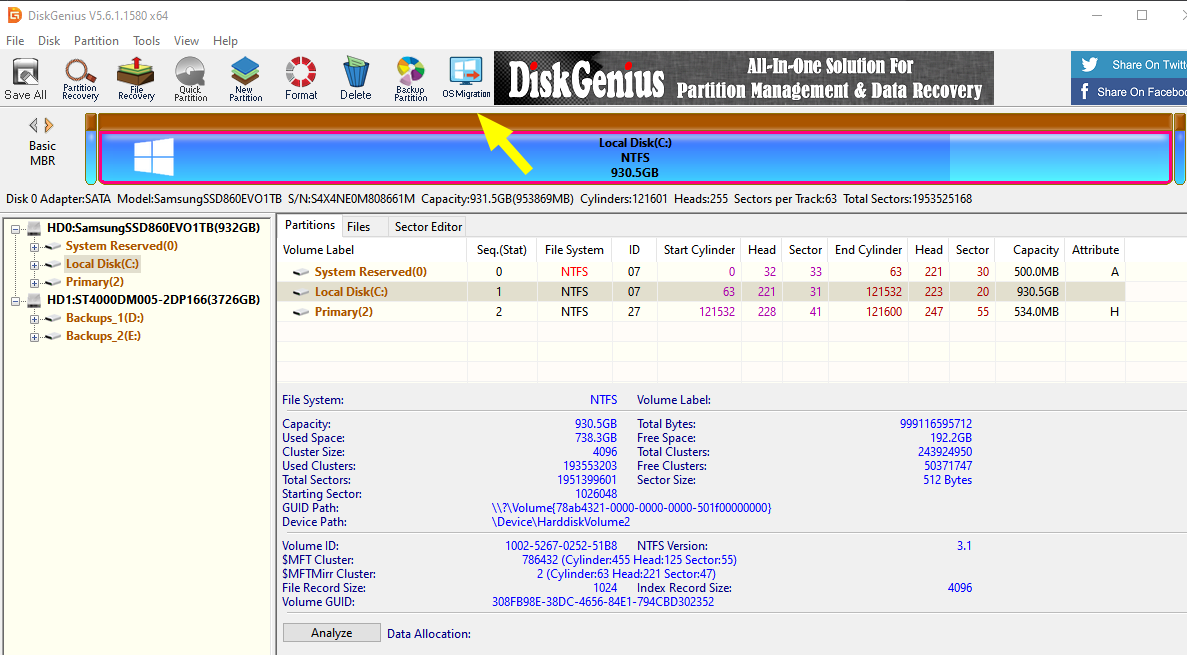Go to next disk with right arrow
This screenshot has height=655, width=1187.
(49, 125)
